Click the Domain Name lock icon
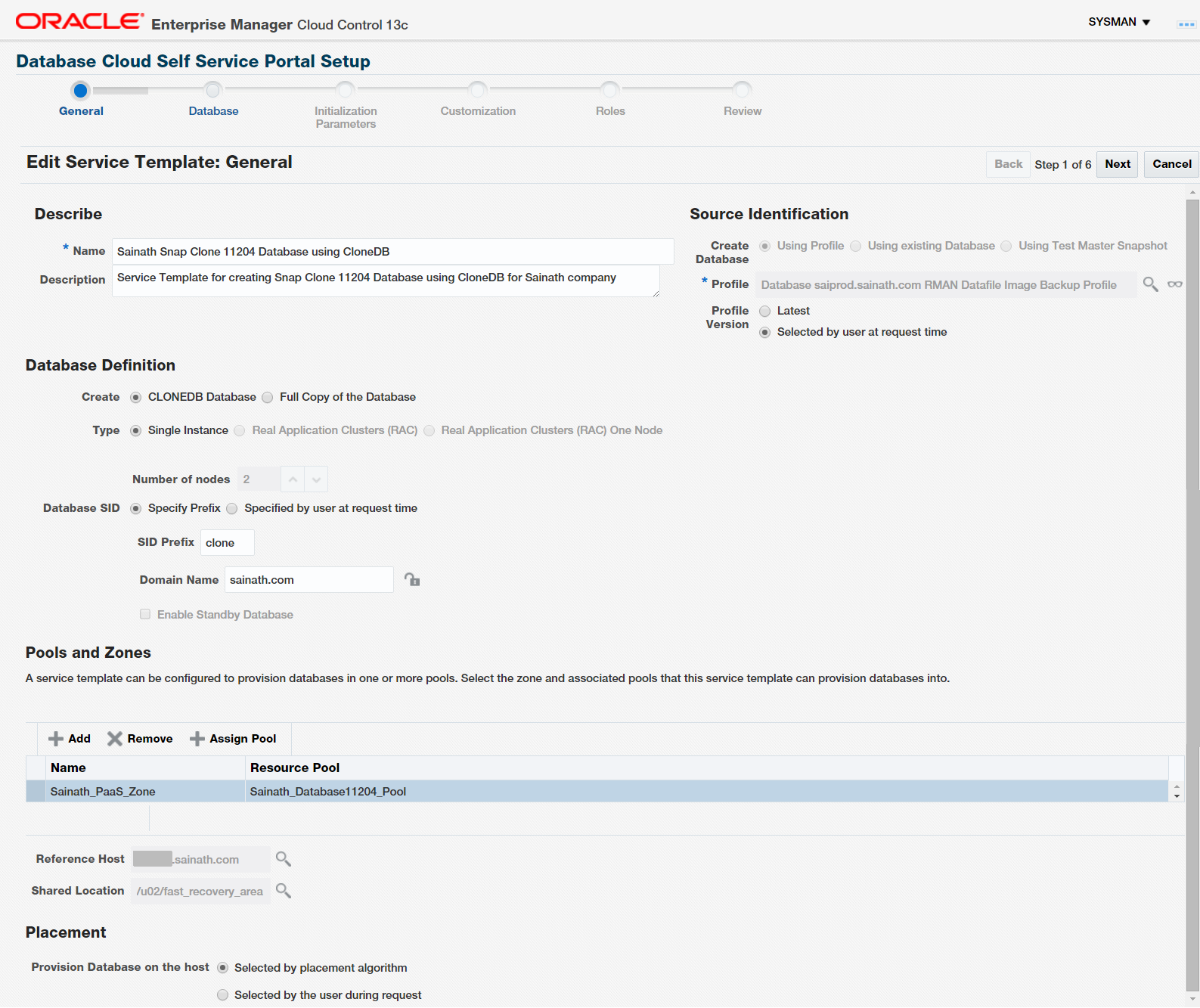1200x1008 pixels. (412, 579)
